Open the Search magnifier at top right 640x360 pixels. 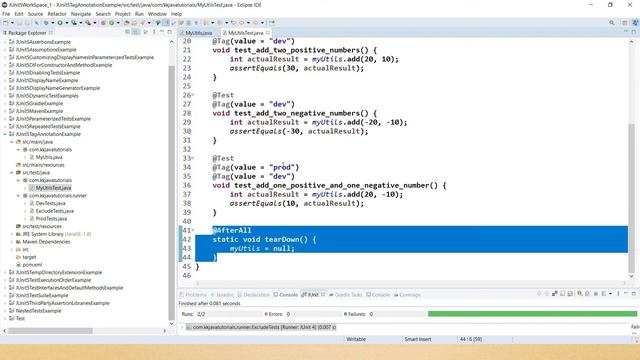[x=611, y=23]
